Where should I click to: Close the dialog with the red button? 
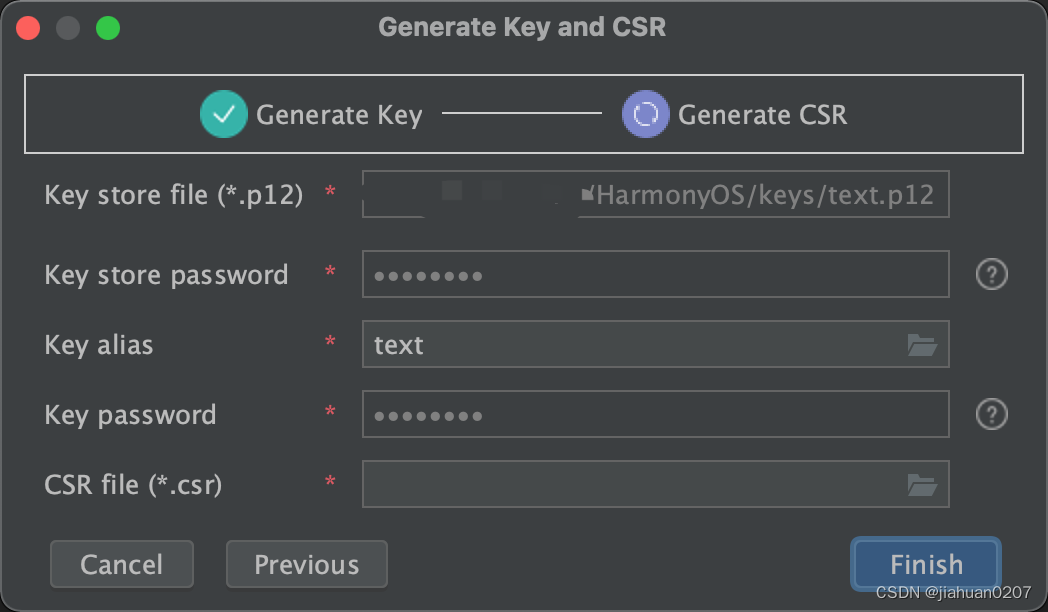(x=28, y=28)
